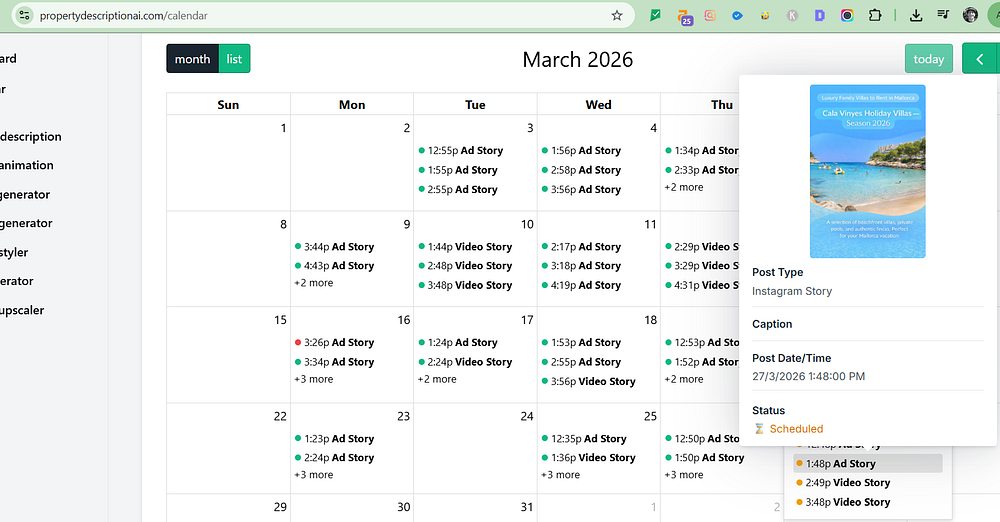This screenshot has height=522, width=1000.
Task: Click the green checkmark flag extension icon
Action: [655, 15]
